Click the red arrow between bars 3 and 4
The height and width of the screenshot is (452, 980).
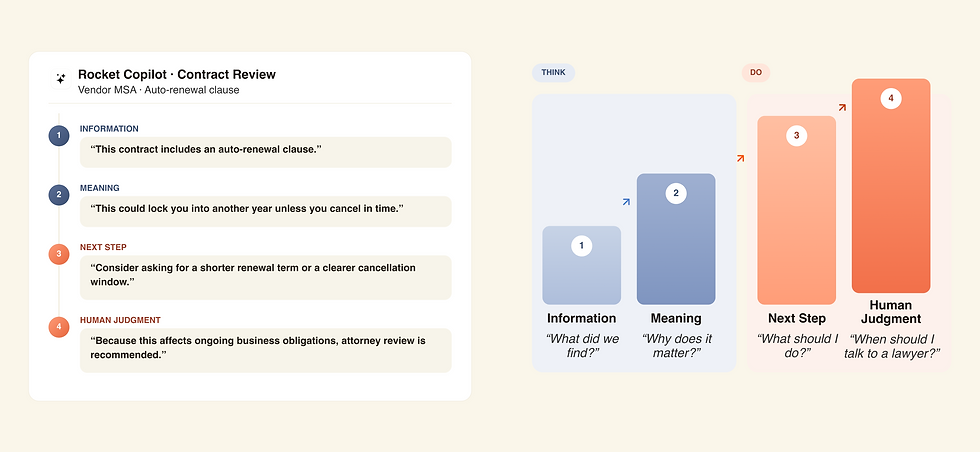[842, 108]
